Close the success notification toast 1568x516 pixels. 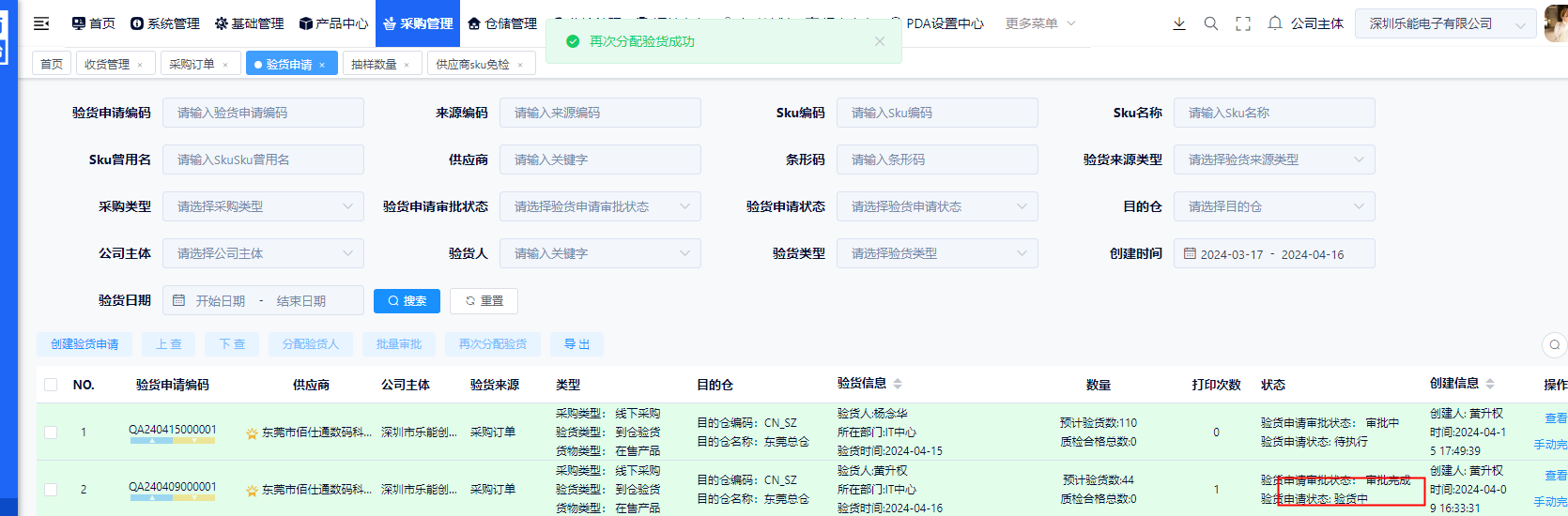pyautogui.click(x=880, y=41)
